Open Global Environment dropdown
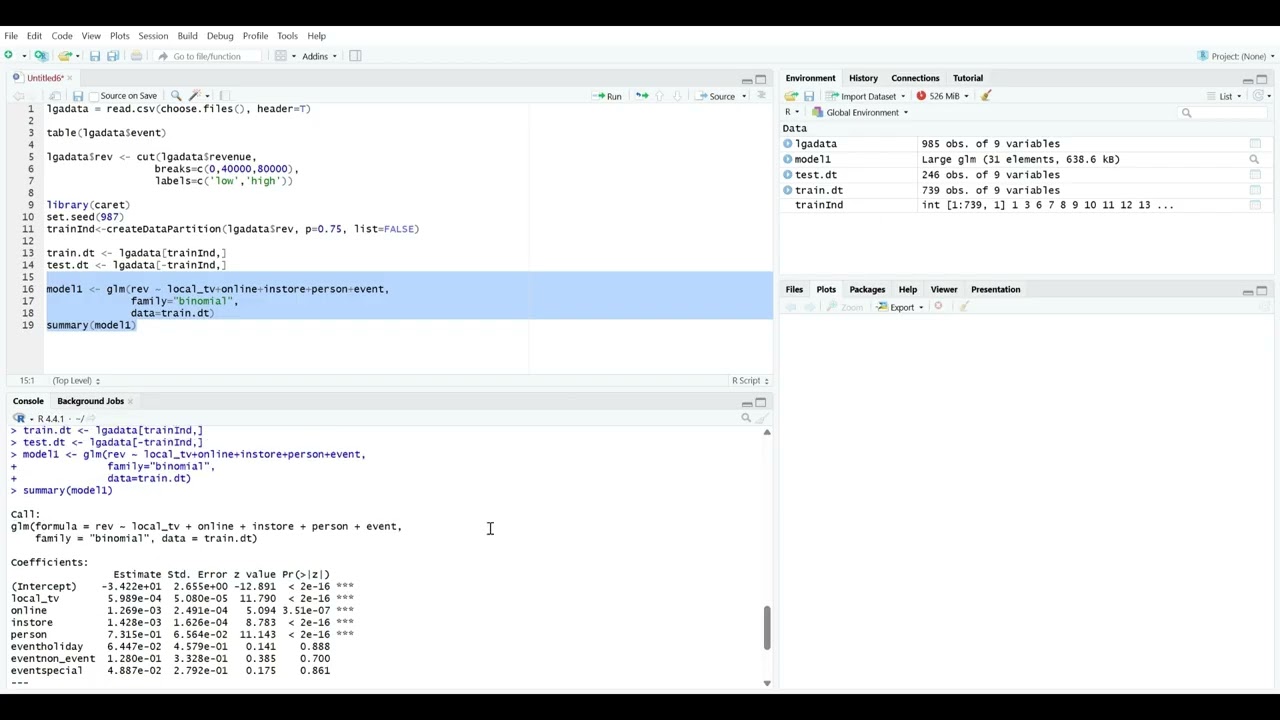 coord(860,113)
